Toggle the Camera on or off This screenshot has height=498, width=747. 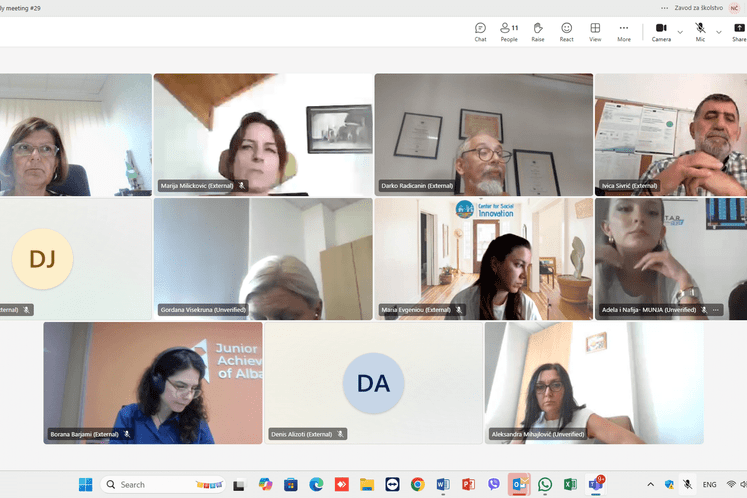661,32
